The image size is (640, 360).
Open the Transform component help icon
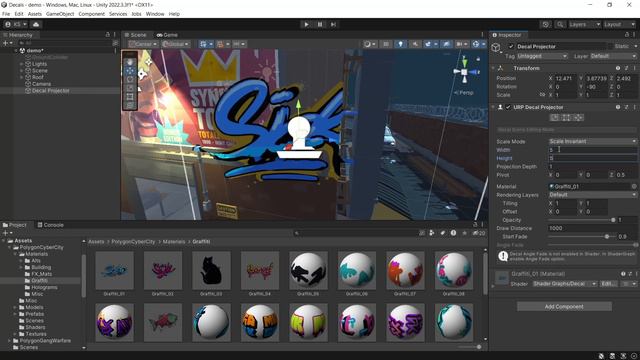[618, 68]
